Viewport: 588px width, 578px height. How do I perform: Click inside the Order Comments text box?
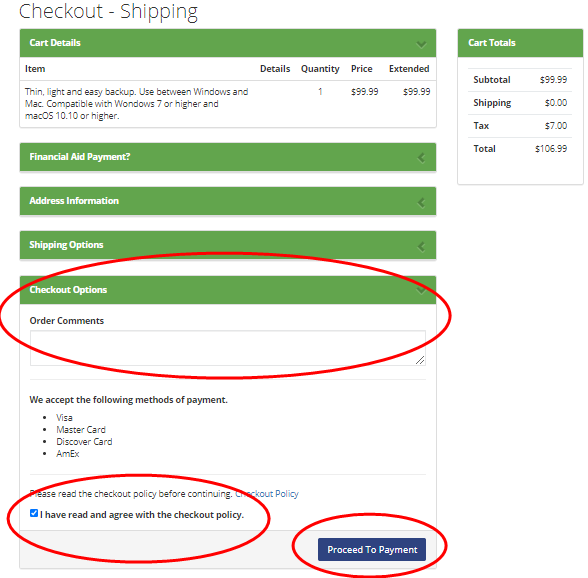coord(228,348)
